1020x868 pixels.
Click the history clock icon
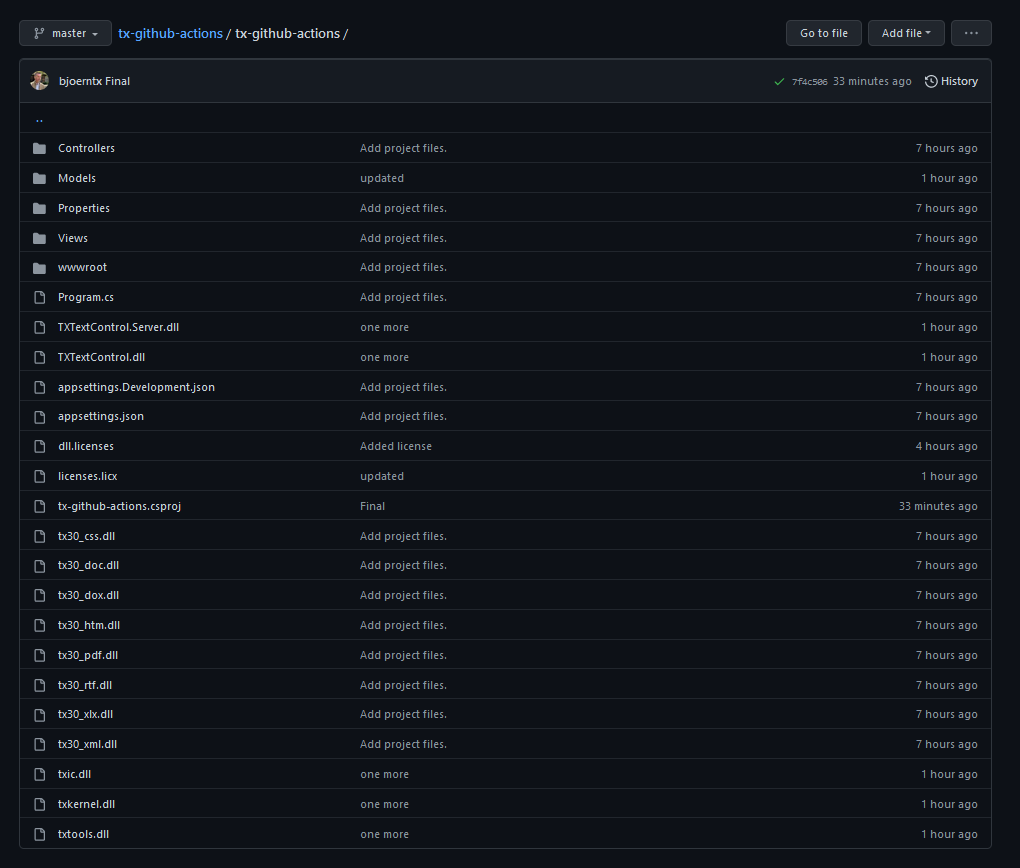(931, 81)
